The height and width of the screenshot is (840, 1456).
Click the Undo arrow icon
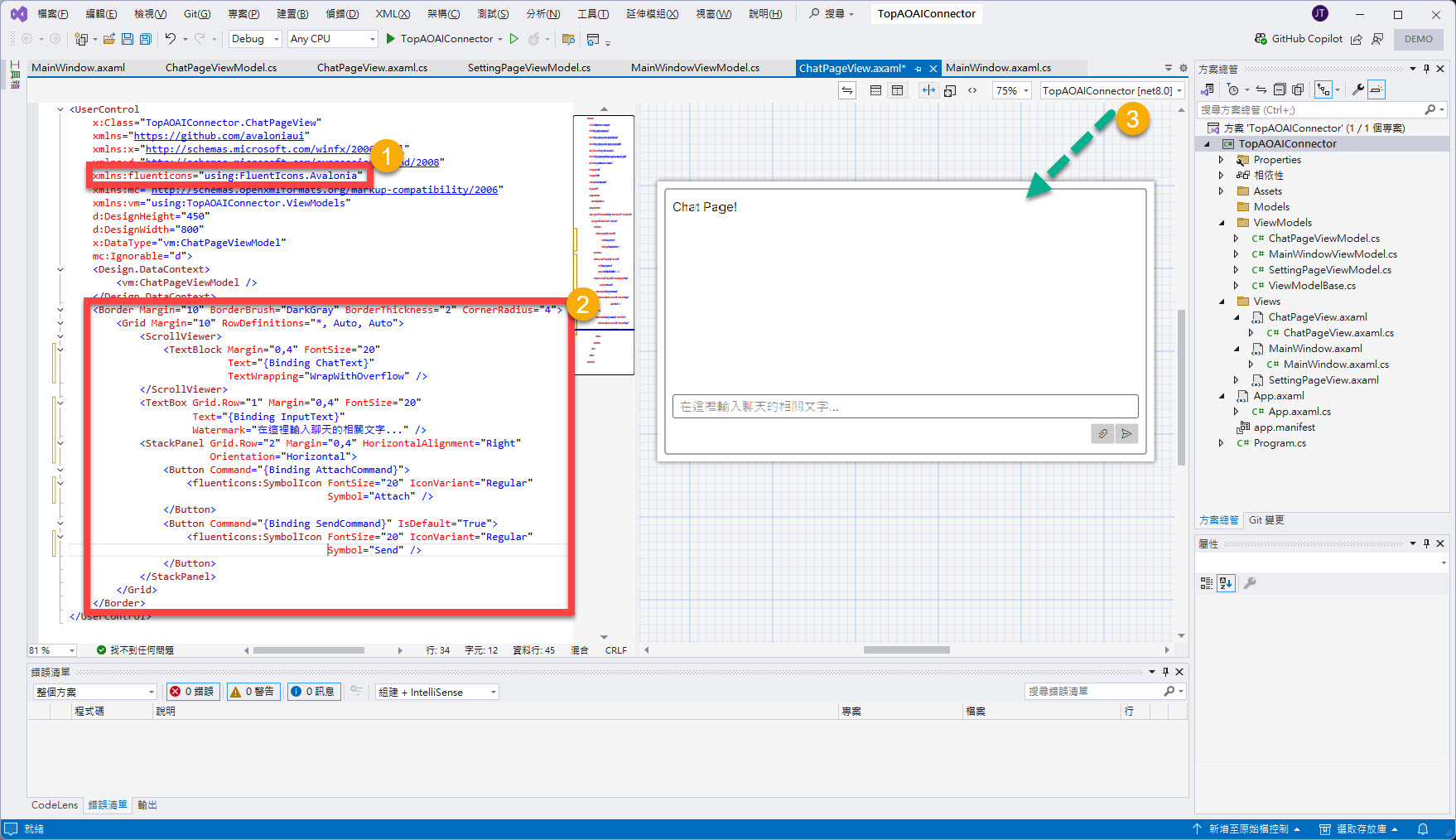pyautogui.click(x=170, y=39)
